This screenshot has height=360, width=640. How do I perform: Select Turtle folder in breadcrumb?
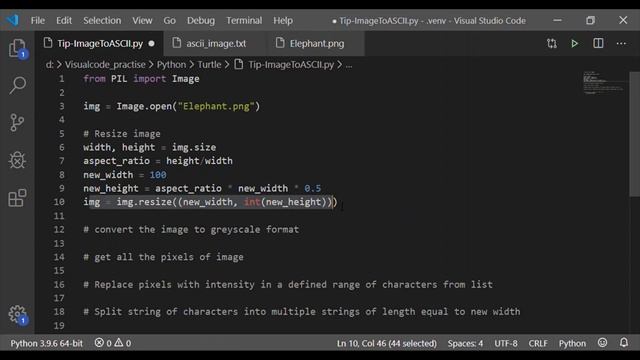coord(209,64)
